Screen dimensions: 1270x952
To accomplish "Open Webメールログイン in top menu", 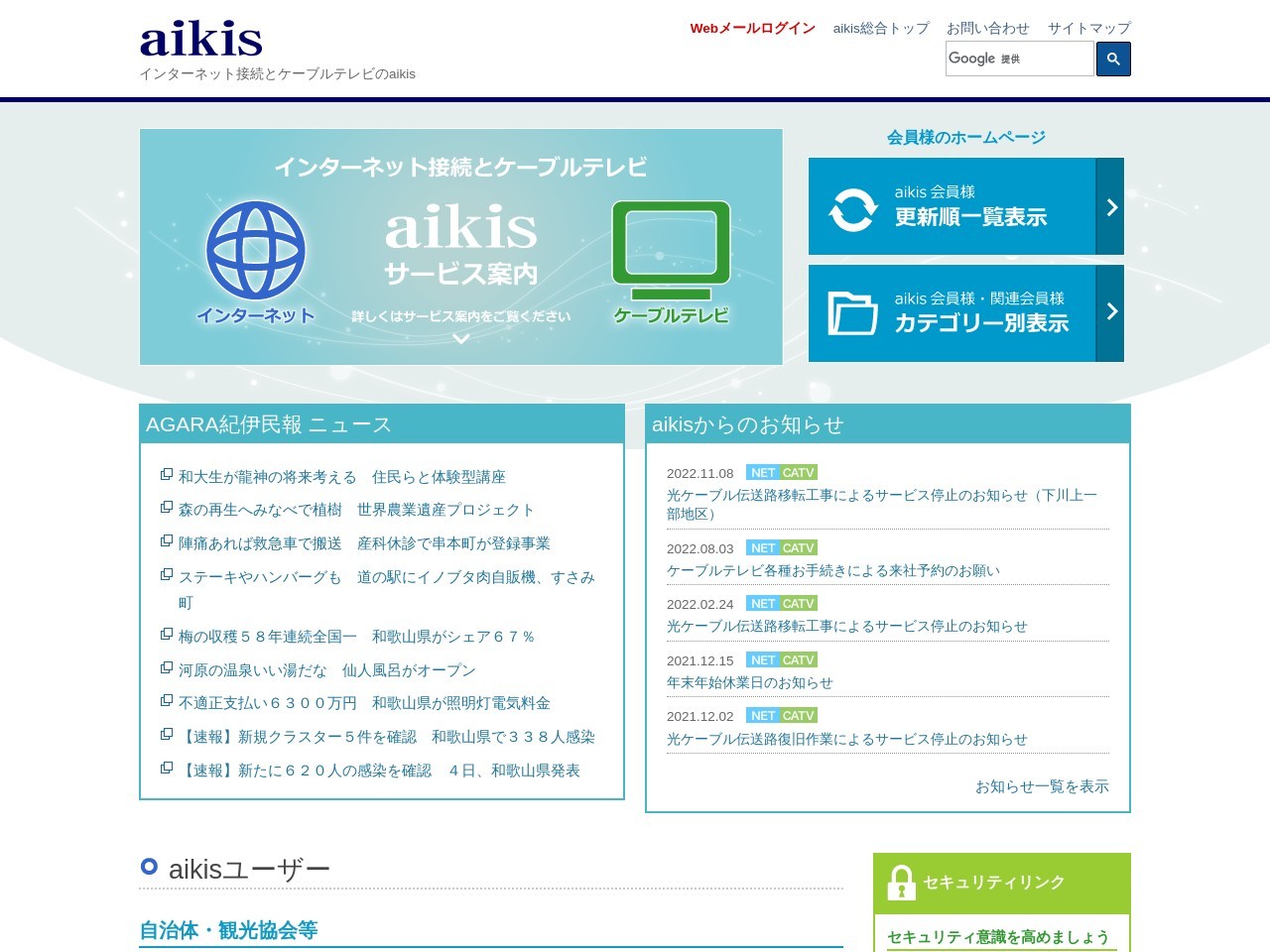I will pos(752,29).
